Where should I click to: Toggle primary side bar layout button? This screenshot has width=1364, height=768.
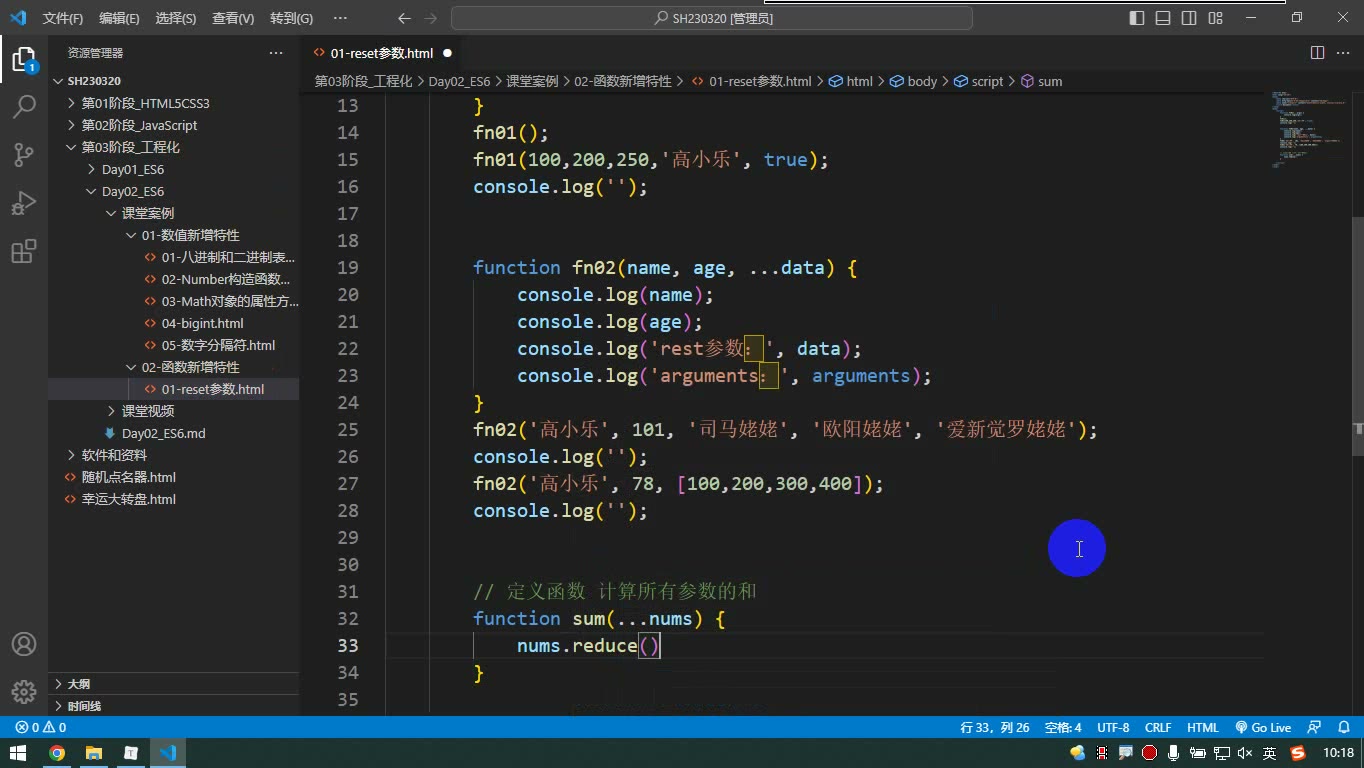point(1137,18)
